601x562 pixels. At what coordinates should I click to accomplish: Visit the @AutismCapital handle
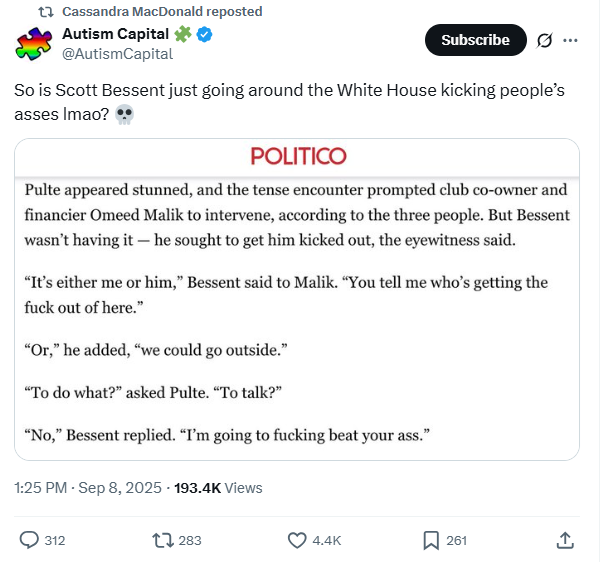tap(117, 54)
